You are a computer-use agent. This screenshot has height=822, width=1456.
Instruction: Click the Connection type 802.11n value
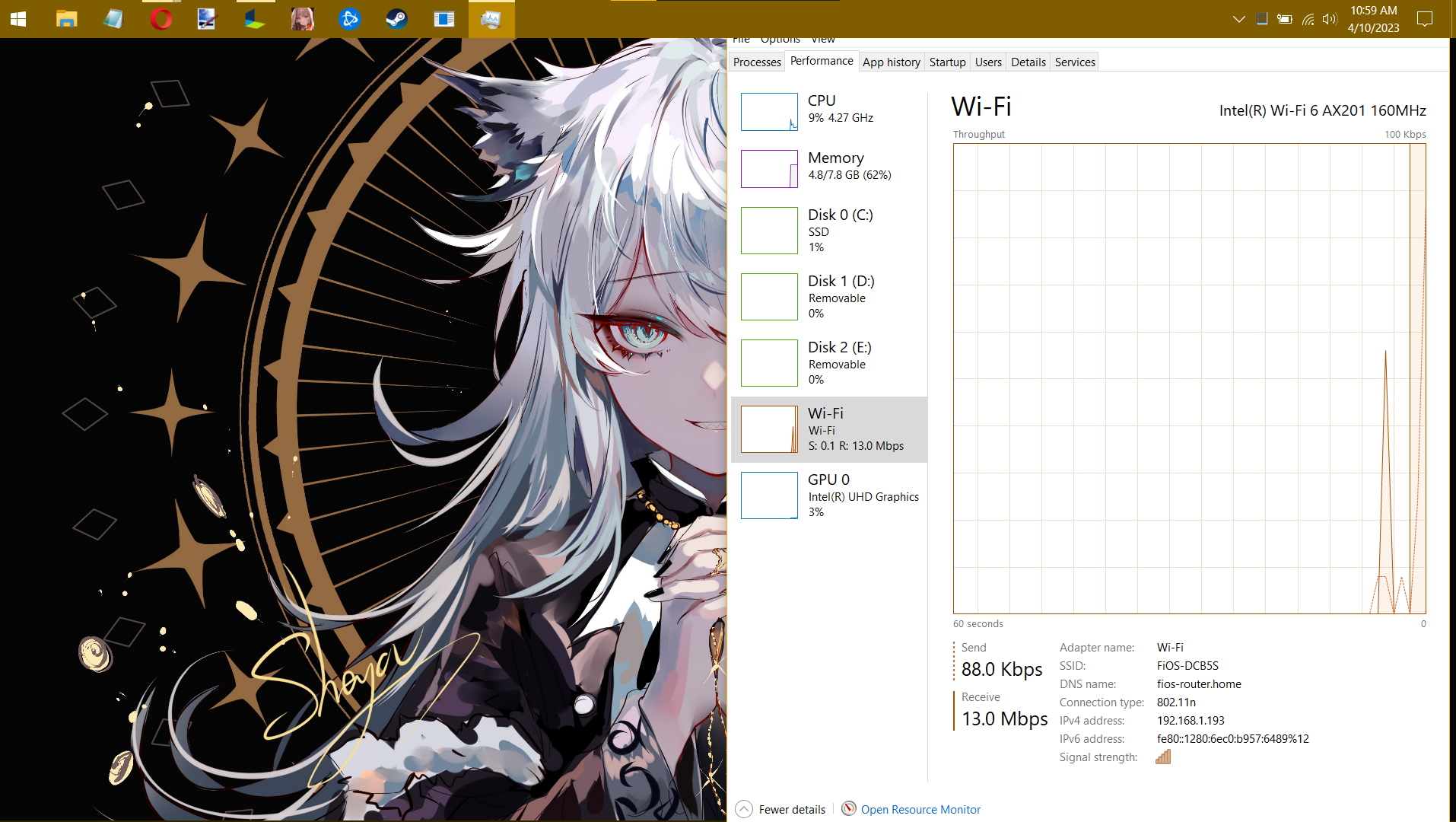click(1176, 702)
